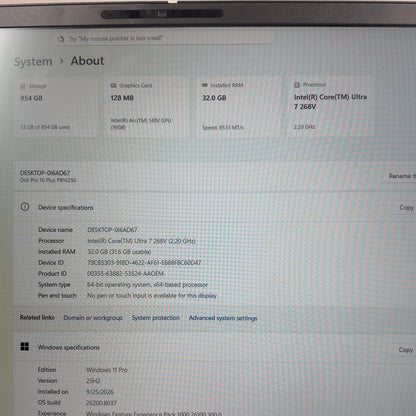
Task: Open the 32.0 GB Installed RAM tile
Action: 238,106
